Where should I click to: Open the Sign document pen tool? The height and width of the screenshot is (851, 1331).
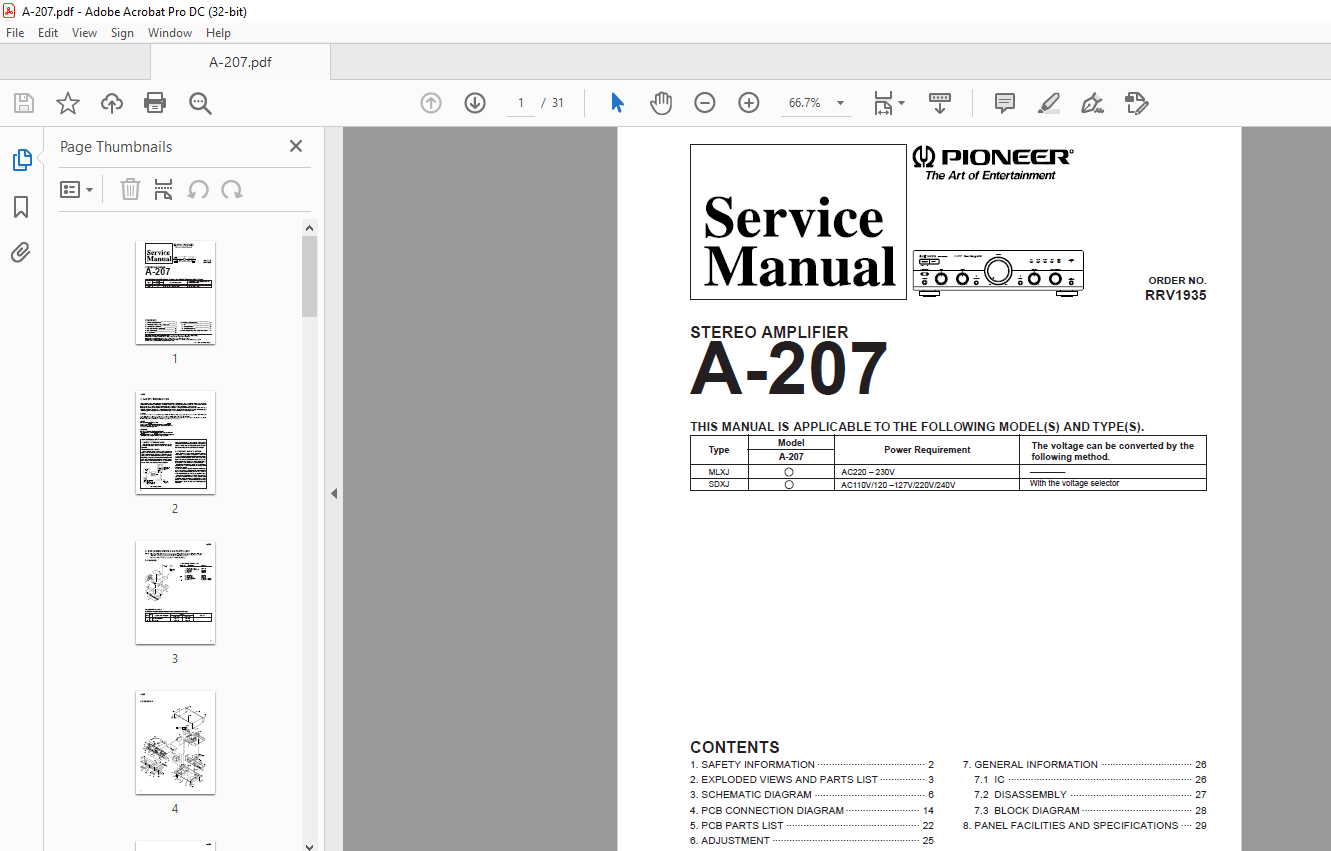pos(1093,103)
